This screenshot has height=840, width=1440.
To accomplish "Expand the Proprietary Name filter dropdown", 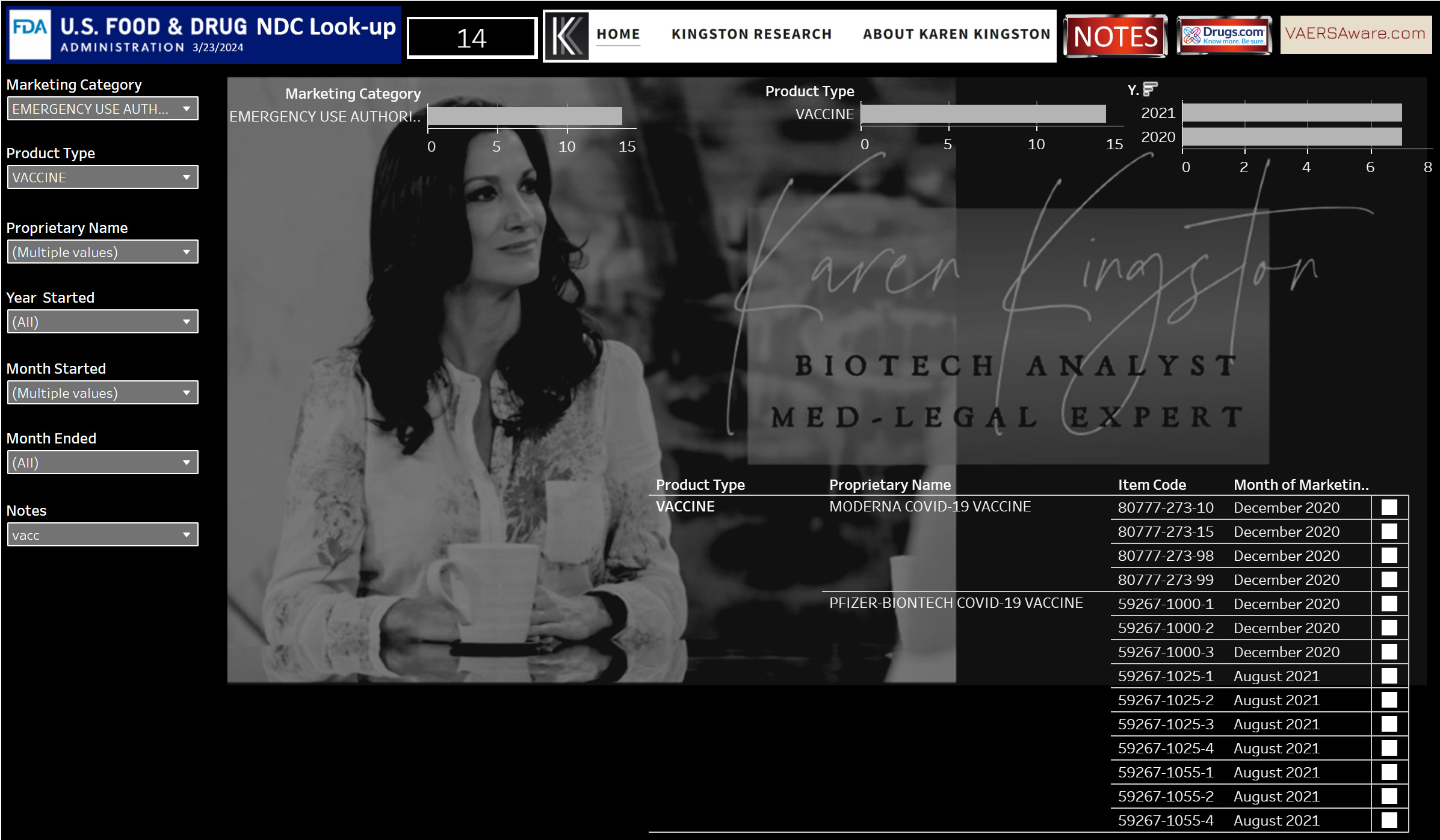I will pos(102,252).
